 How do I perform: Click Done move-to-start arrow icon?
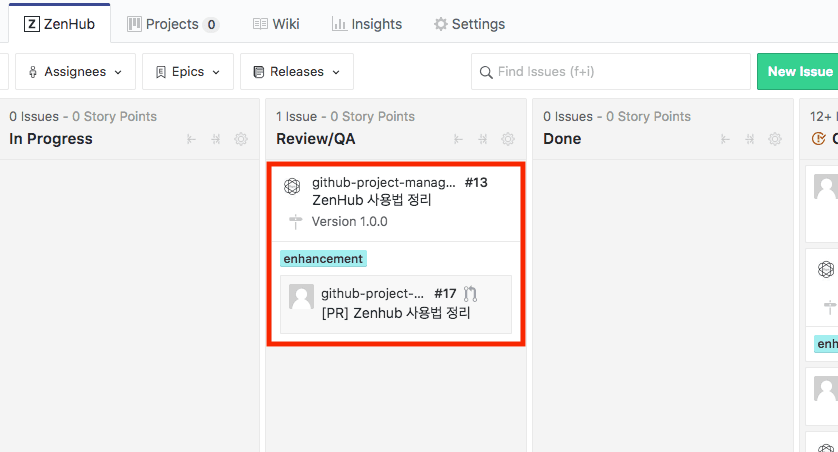(x=725, y=139)
